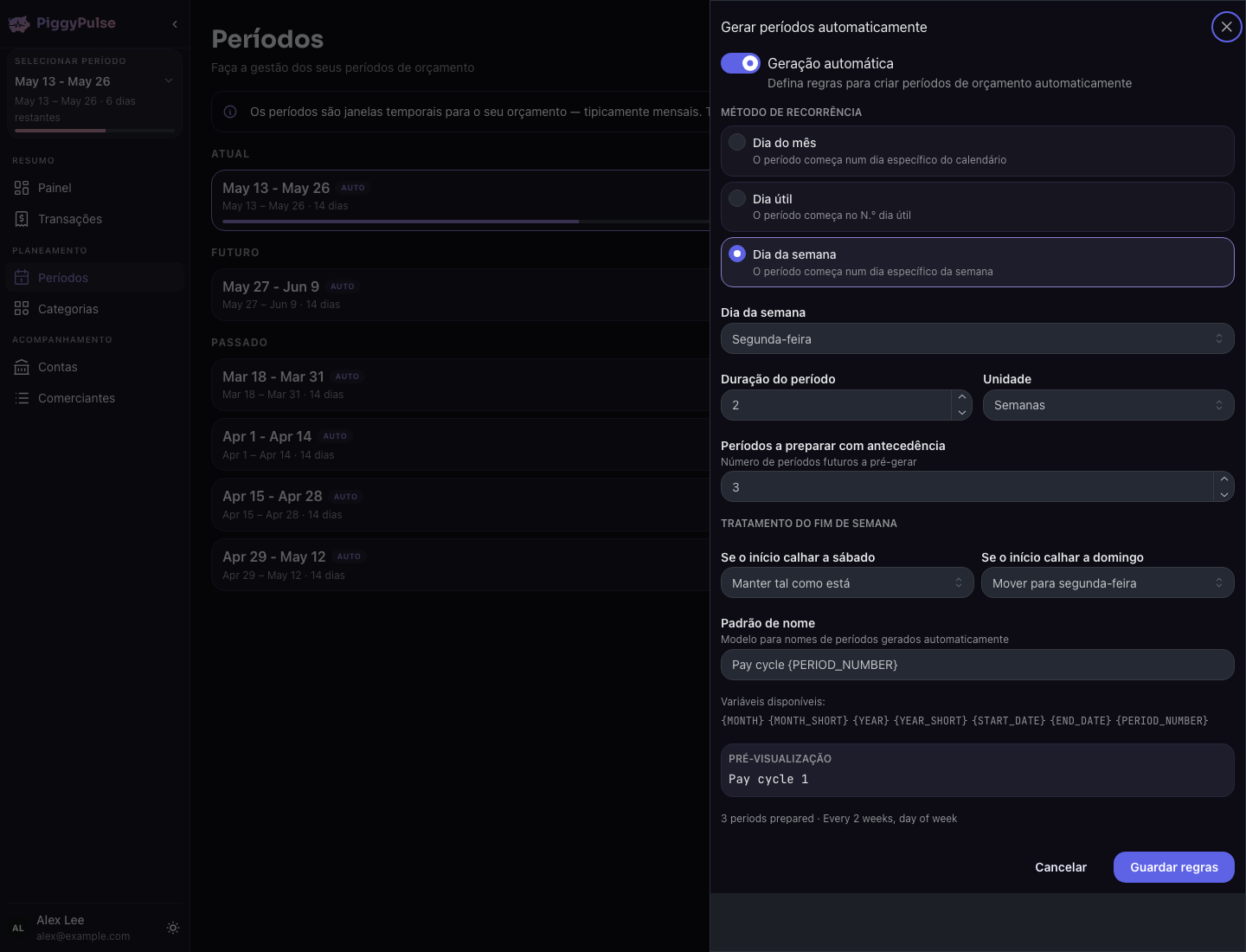Decrease periods to prepare in advance
1246x952 pixels.
(1224, 495)
